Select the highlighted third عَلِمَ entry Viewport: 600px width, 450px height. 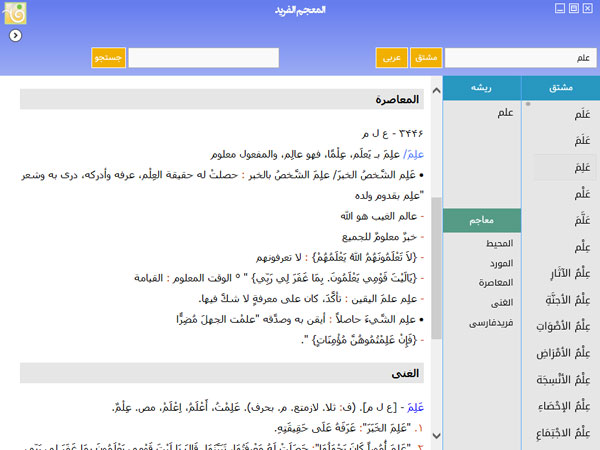coord(565,168)
